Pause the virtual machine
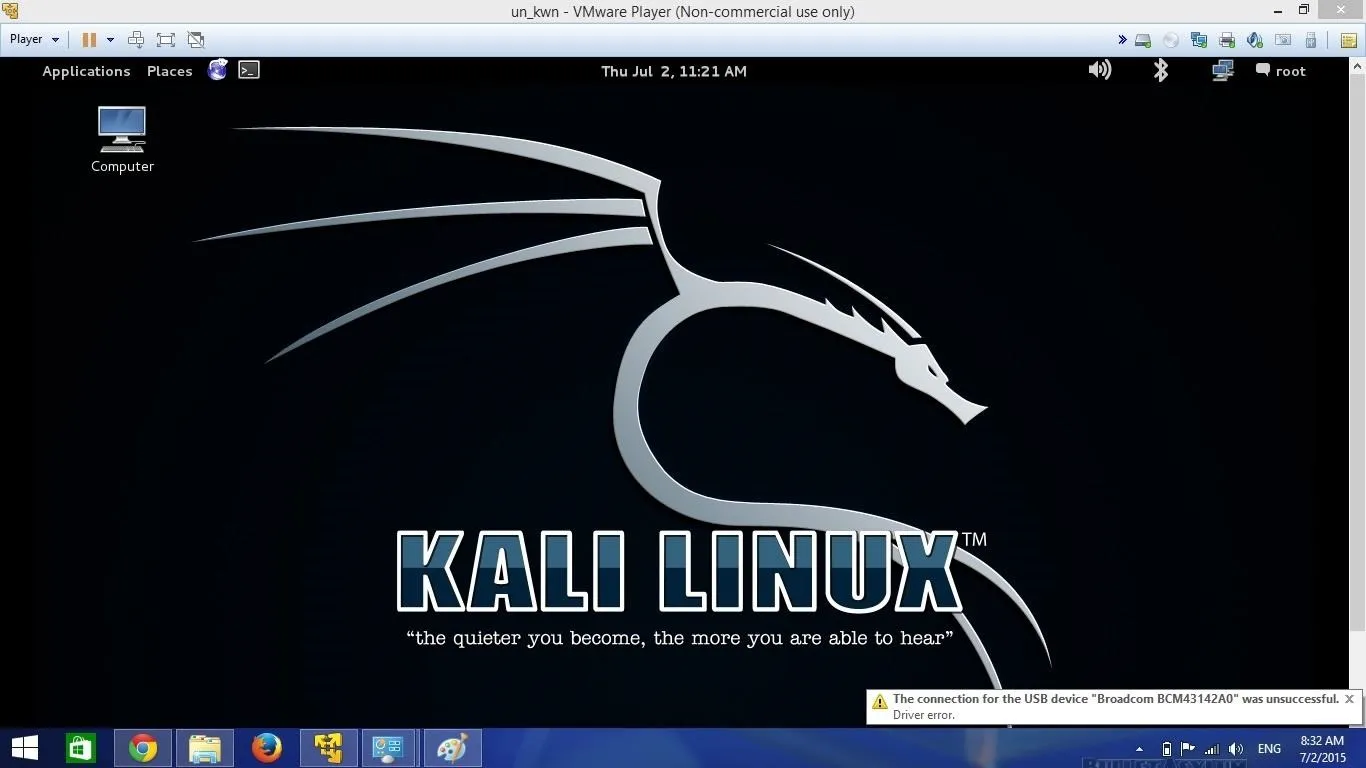The image size is (1366, 768). click(x=89, y=40)
